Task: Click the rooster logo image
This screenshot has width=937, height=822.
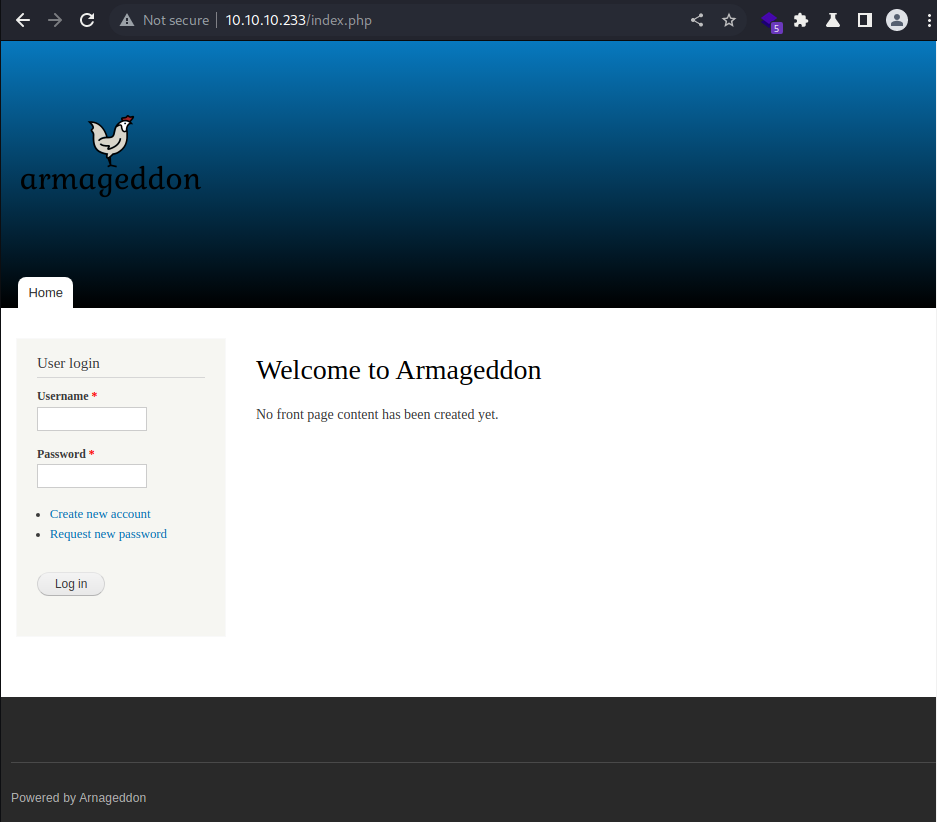Action: (x=111, y=141)
